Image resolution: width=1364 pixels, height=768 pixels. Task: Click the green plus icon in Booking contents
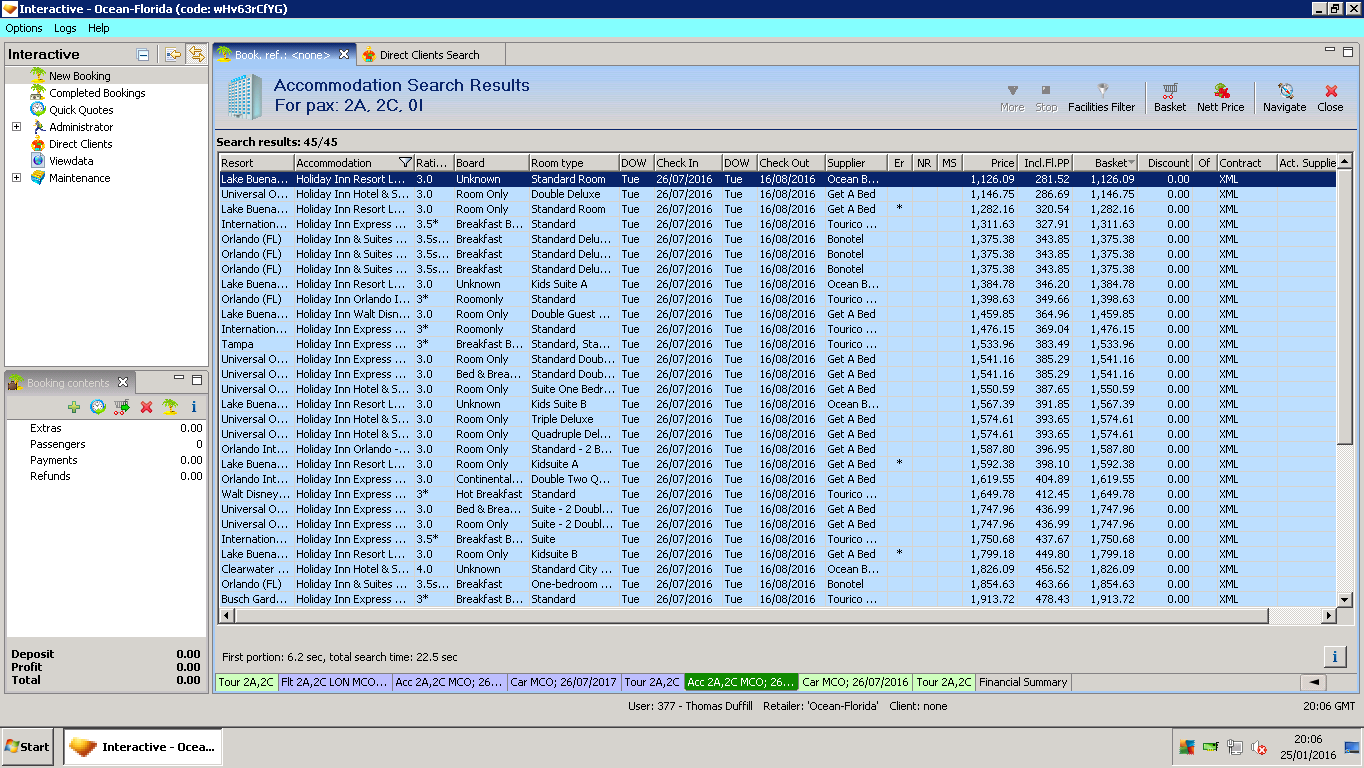(x=74, y=407)
